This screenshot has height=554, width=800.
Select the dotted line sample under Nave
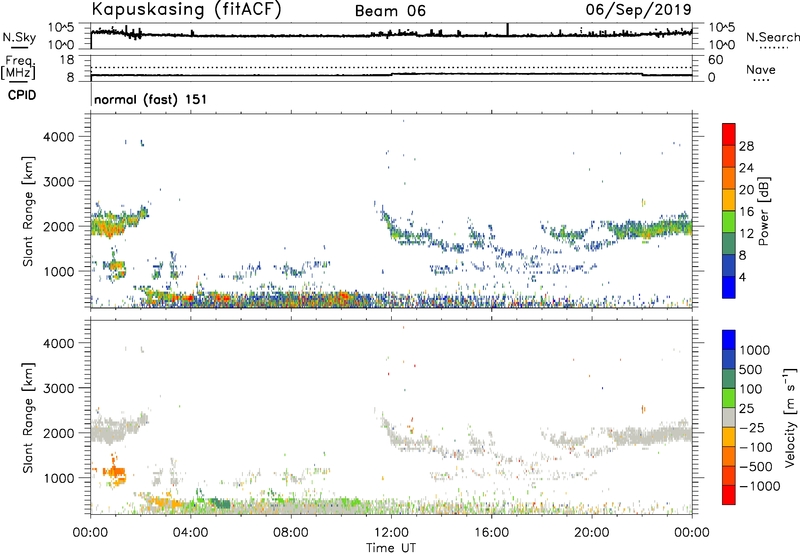pos(761,81)
